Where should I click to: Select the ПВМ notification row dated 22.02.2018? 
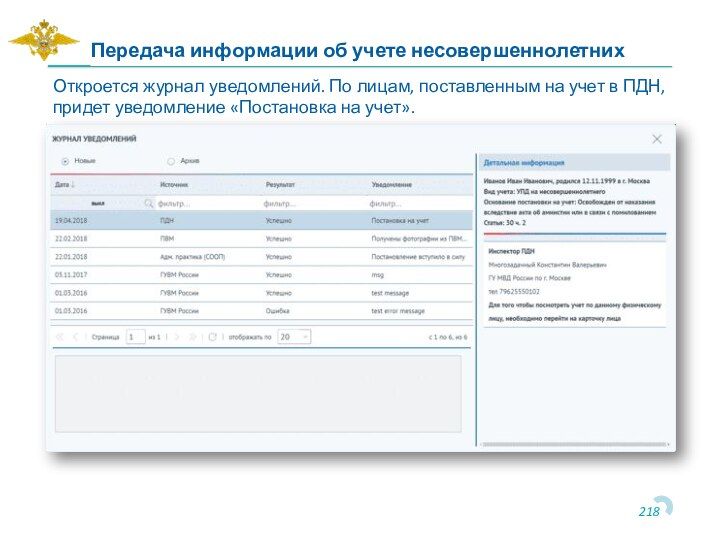click(x=260, y=239)
